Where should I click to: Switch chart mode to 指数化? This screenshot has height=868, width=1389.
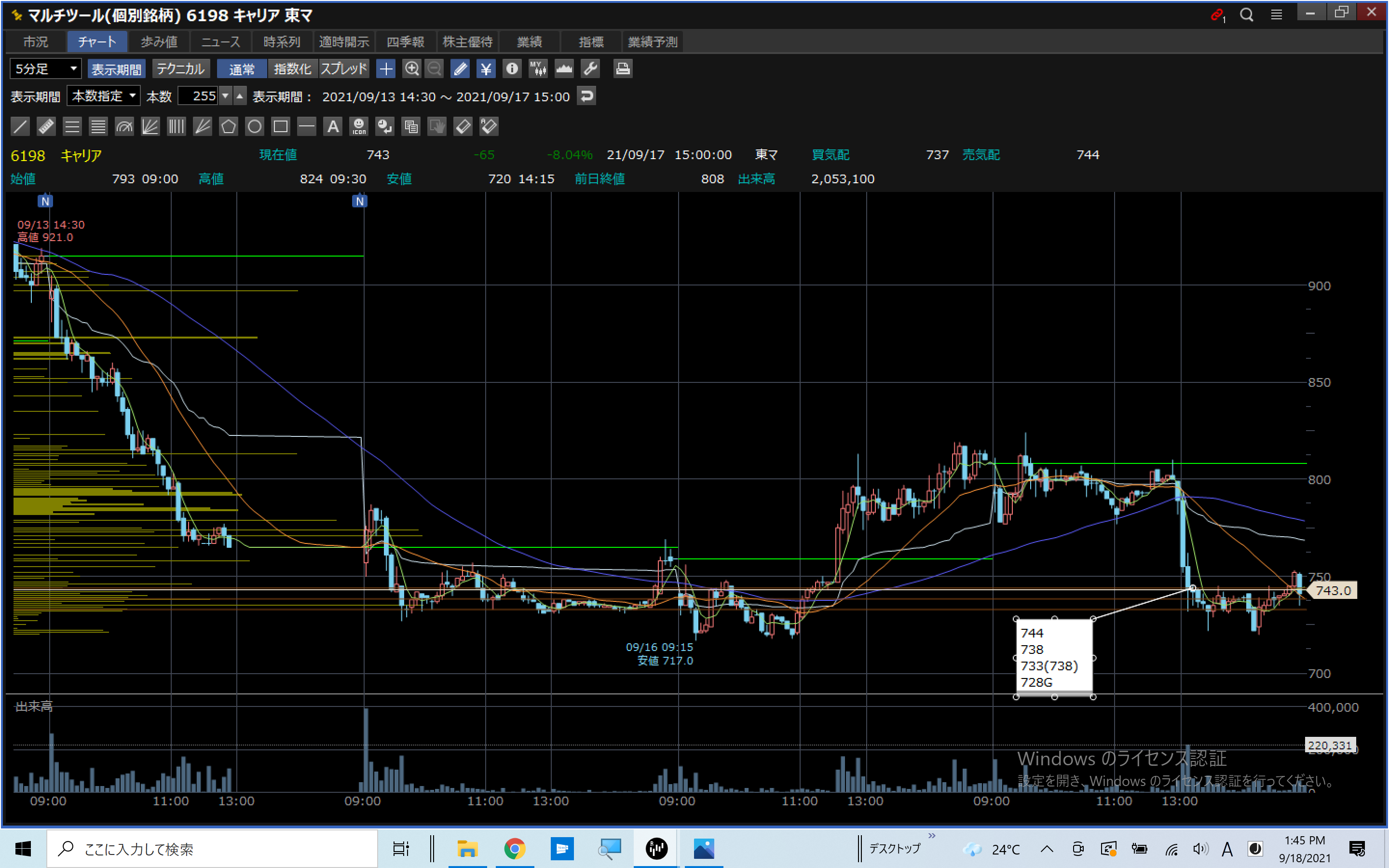point(292,69)
